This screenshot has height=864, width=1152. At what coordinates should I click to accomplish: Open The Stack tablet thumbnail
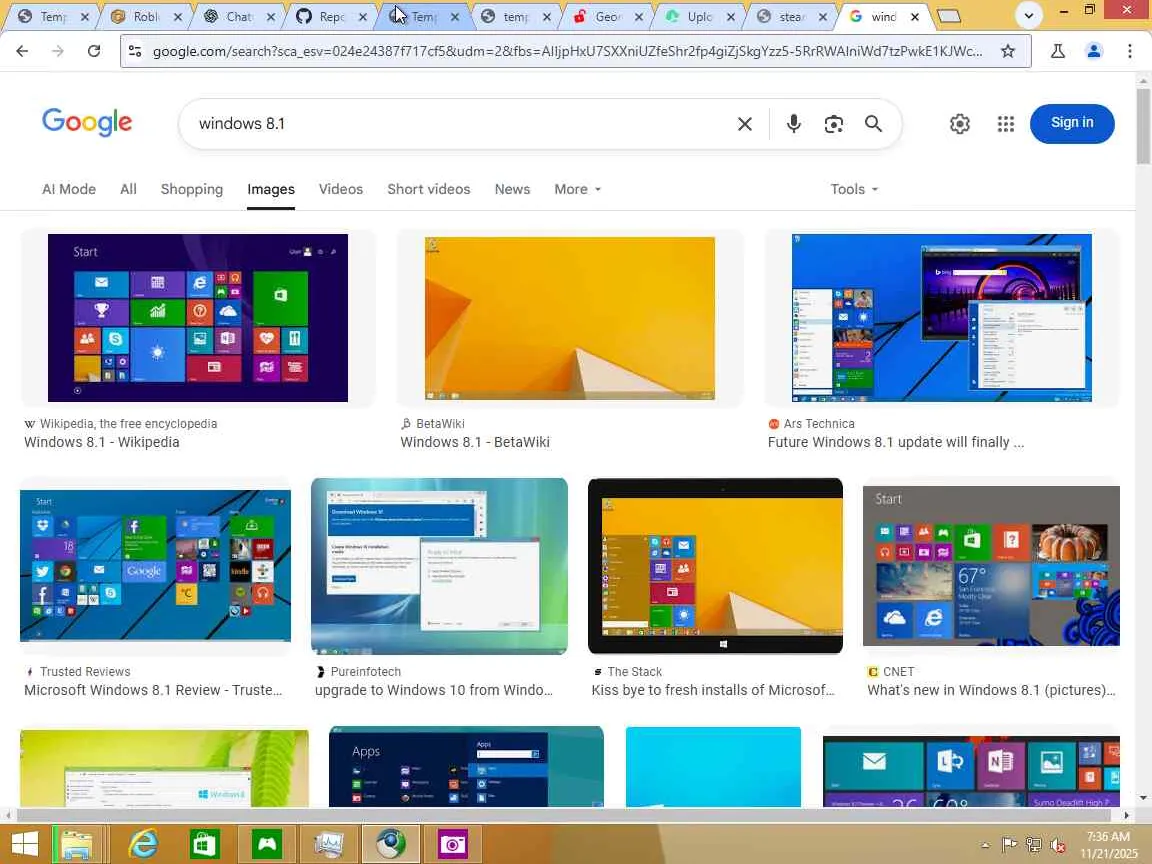(x=715, y=566)
